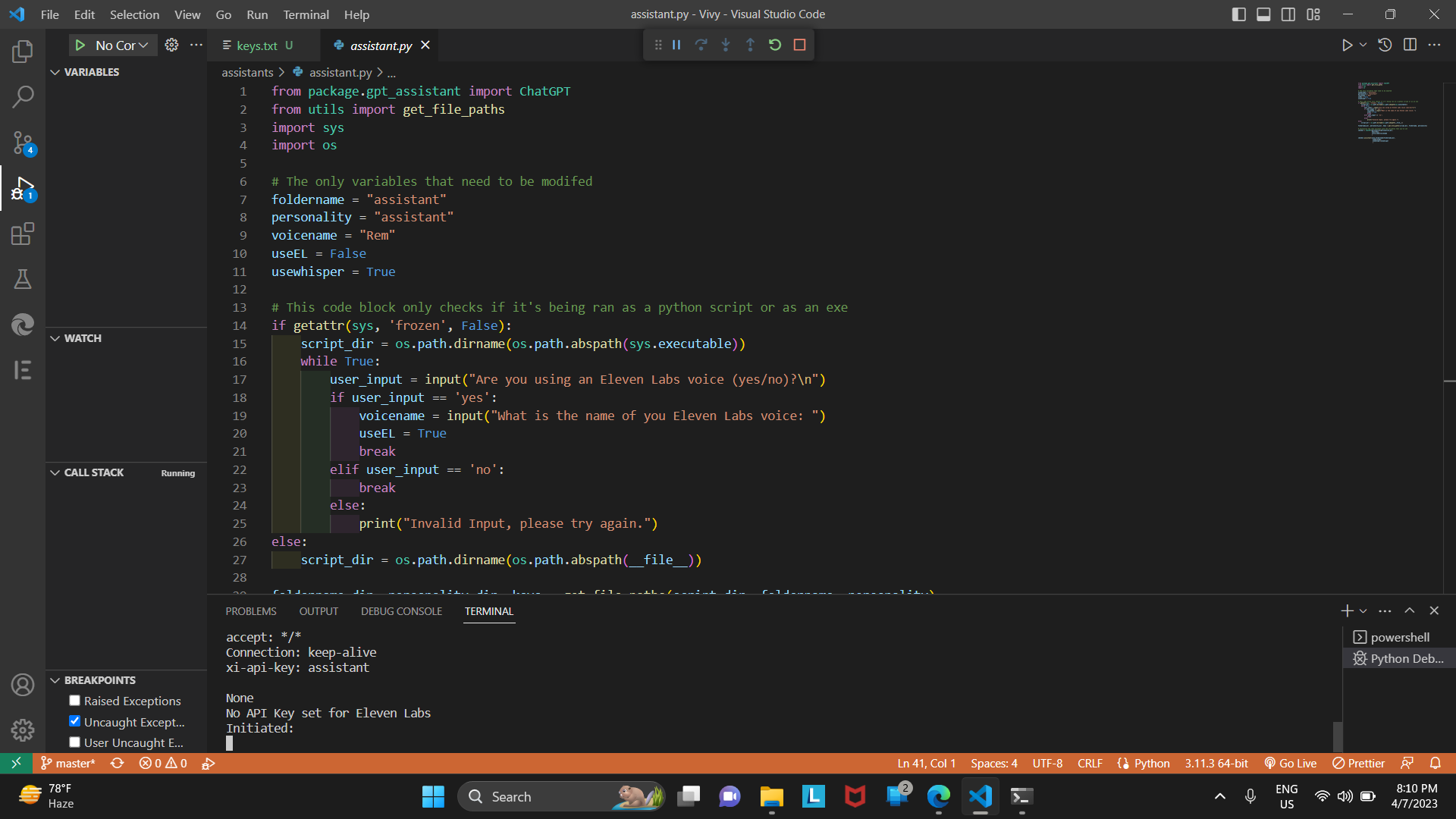Enable User Uncaught Exceptions
This screenshot has height=819, width=1456.
pos(74,742)
